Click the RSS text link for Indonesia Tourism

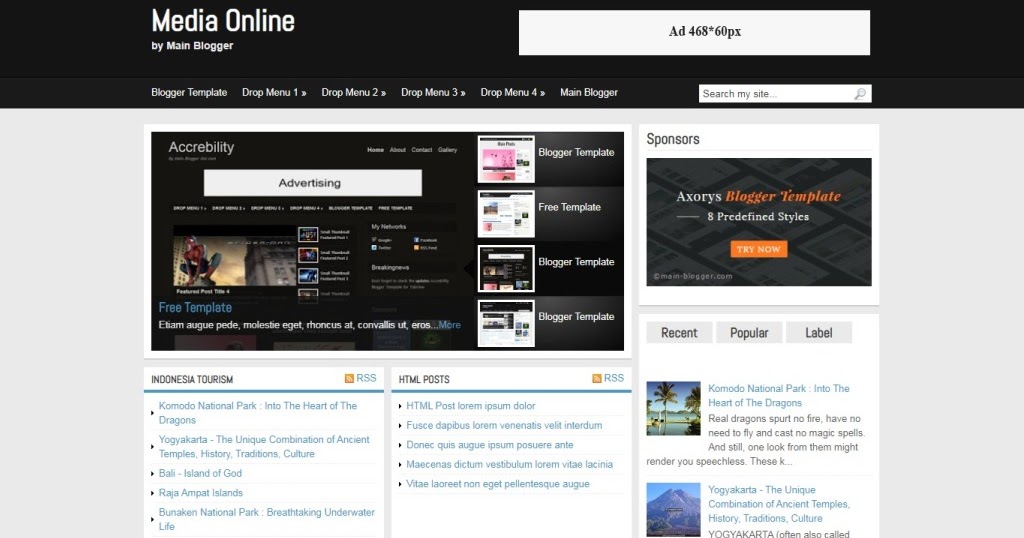pyautogui.click(x=366, y=378)
